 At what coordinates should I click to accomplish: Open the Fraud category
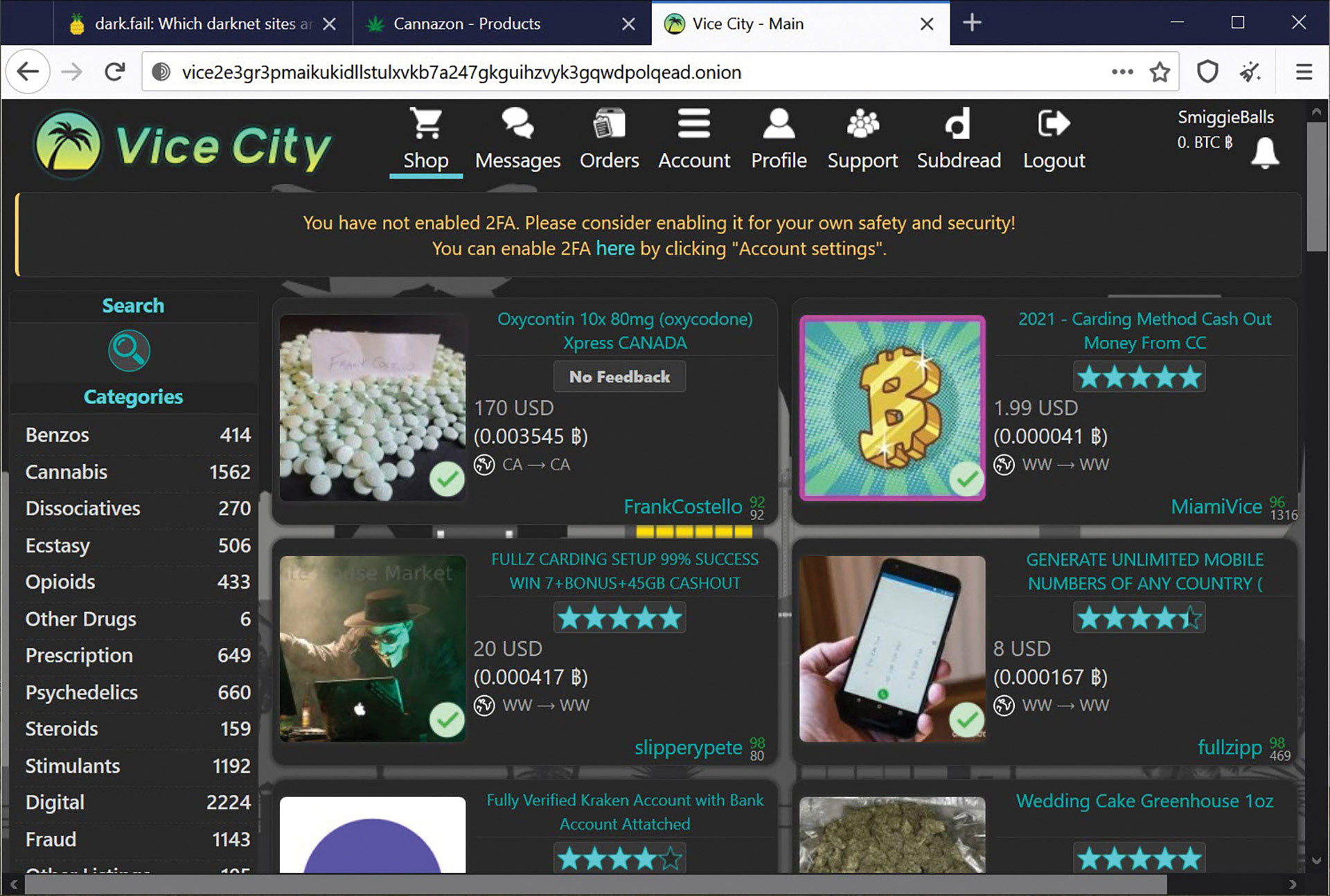click(x=137, y=839)
